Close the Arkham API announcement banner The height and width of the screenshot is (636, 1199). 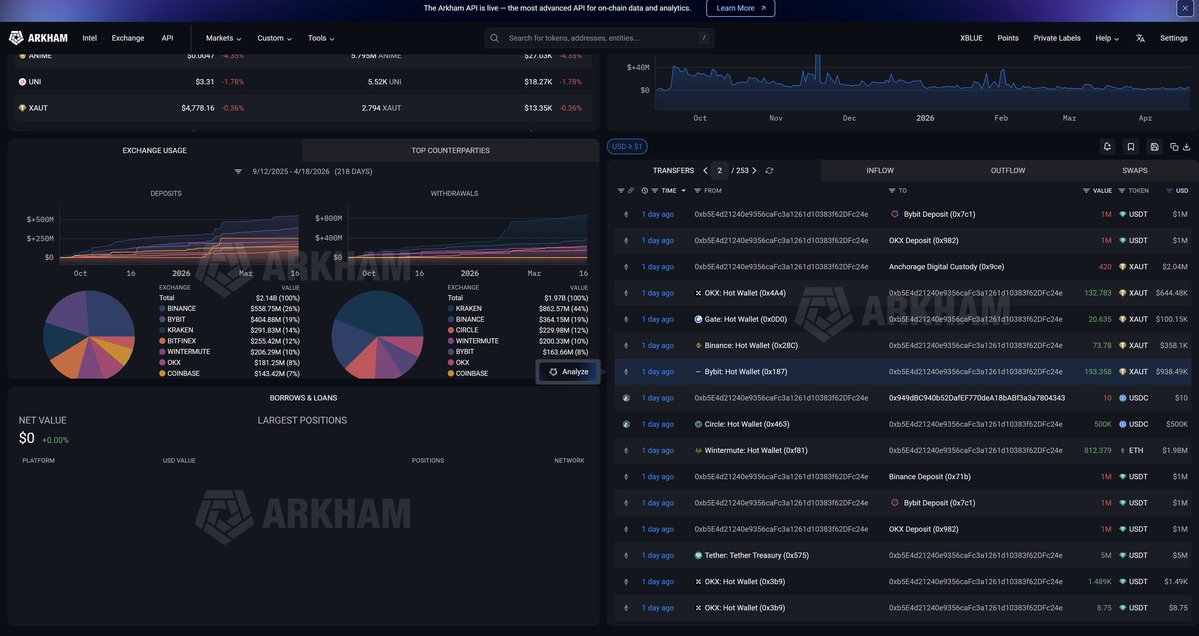coord(1186,8)
